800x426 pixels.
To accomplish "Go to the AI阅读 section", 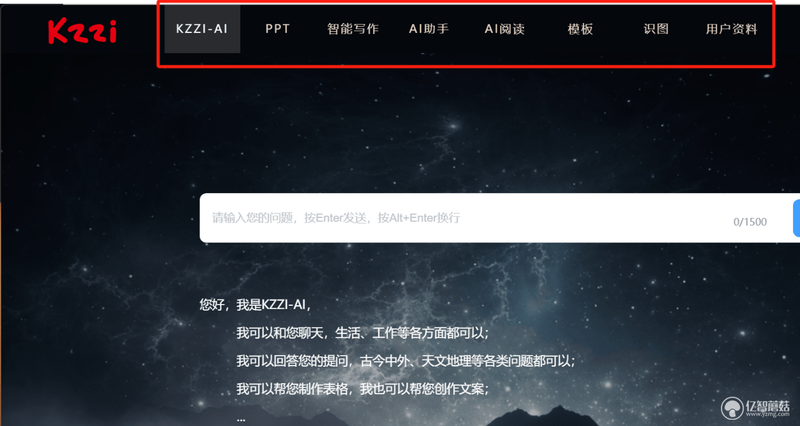I will [505, 29].
